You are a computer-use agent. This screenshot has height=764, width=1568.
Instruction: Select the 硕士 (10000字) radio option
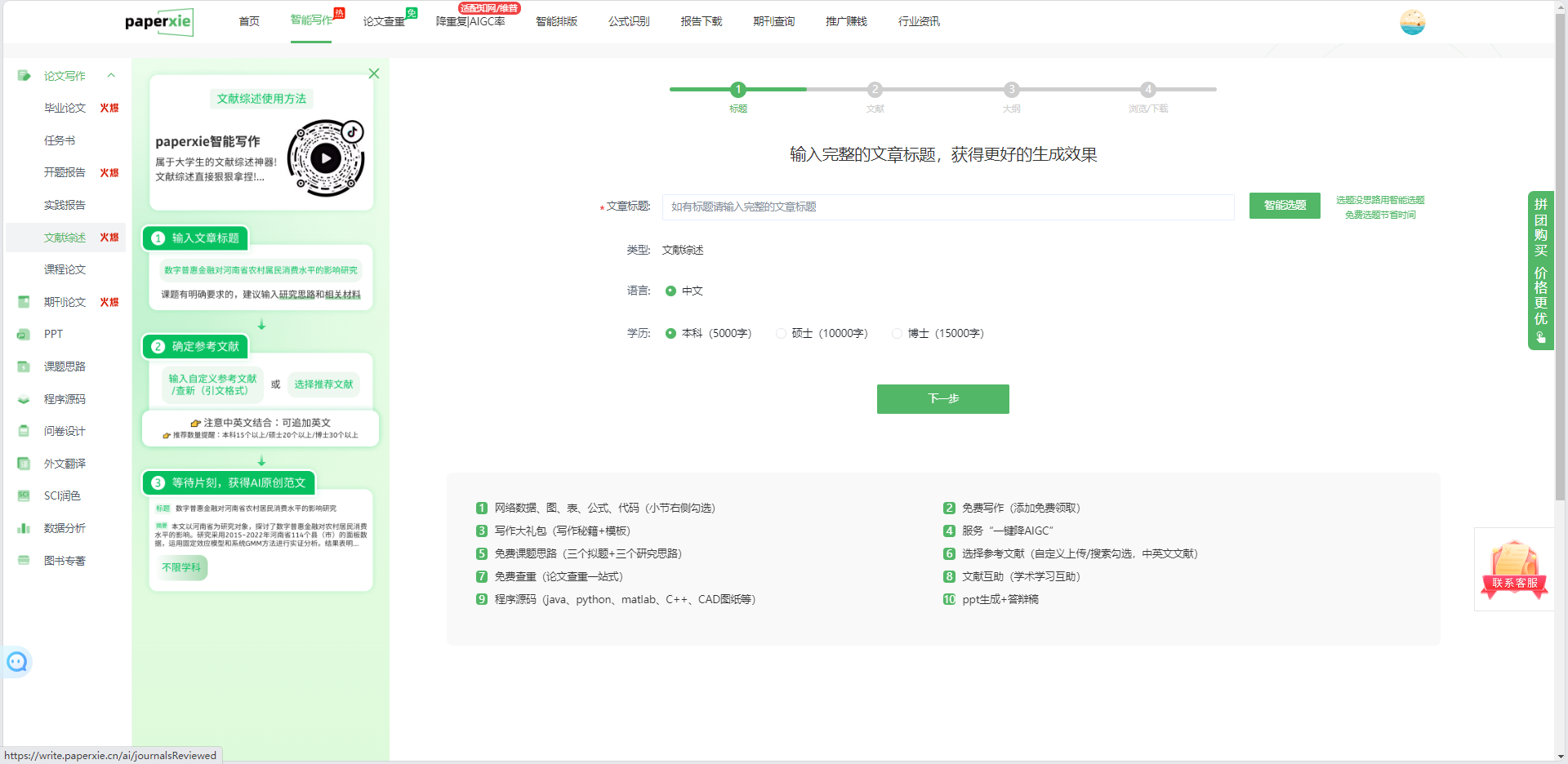(781, 333)
